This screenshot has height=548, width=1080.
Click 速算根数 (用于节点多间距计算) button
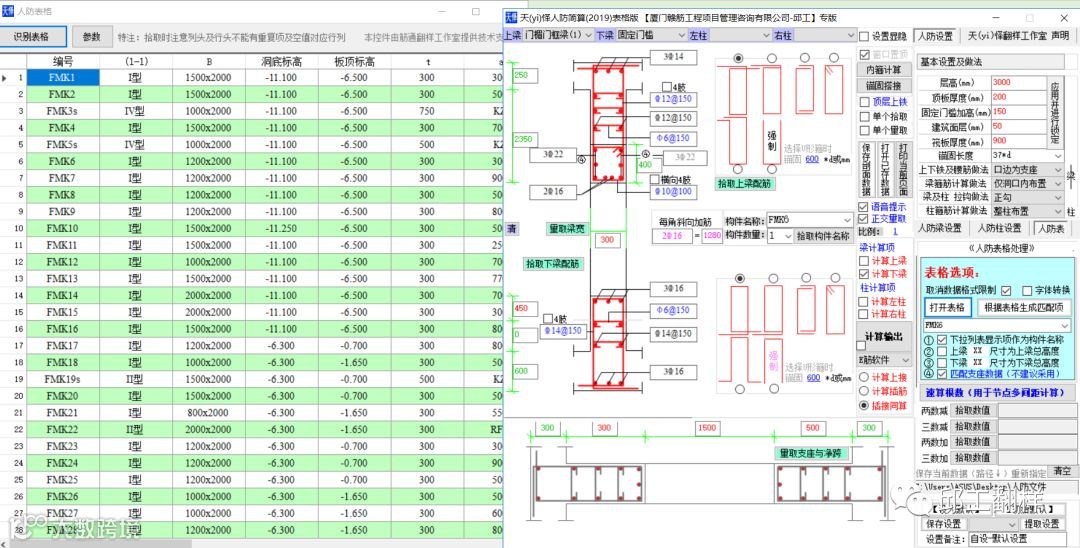point(997,392)
